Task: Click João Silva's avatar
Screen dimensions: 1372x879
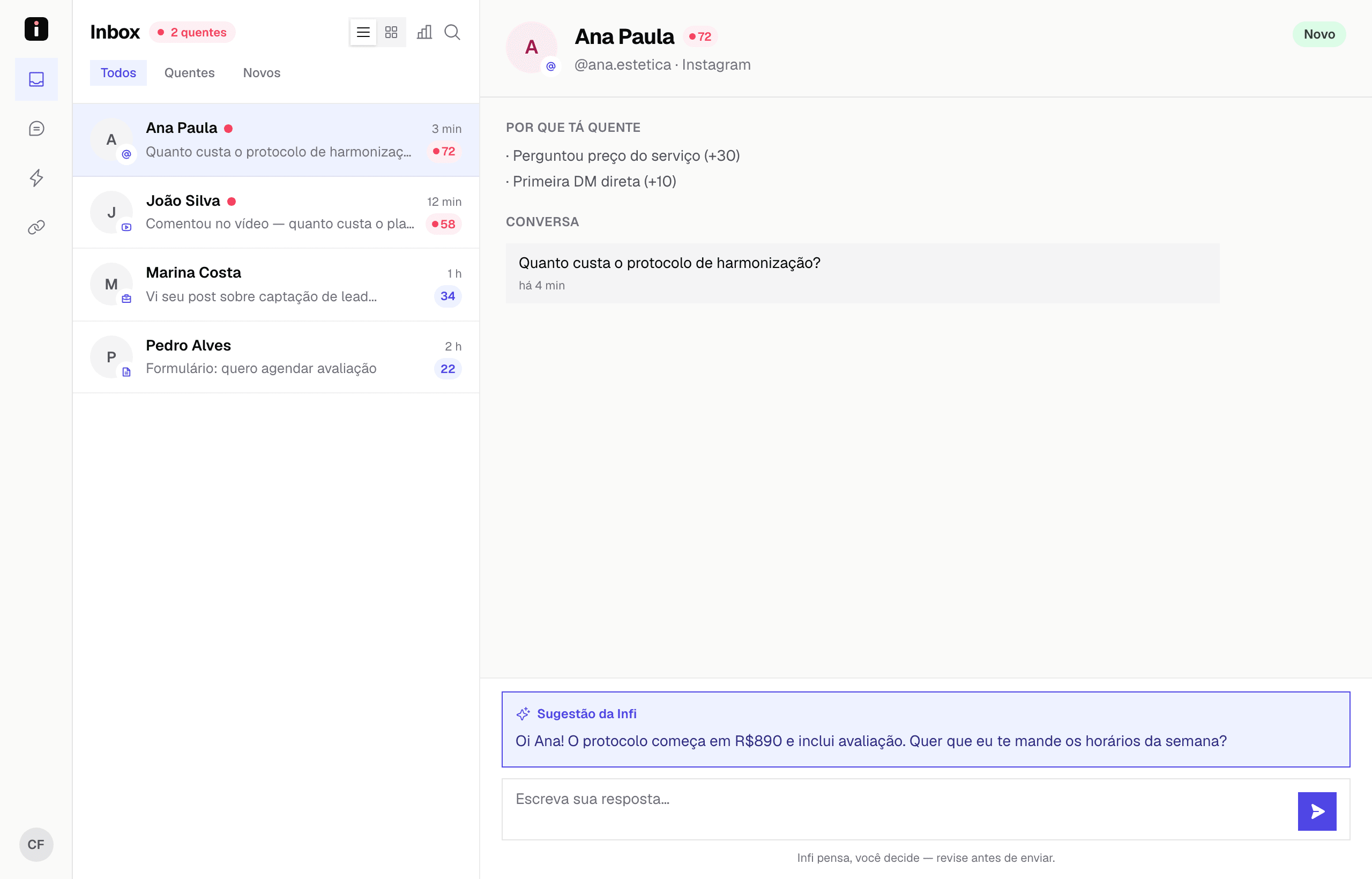Action: 111,212
